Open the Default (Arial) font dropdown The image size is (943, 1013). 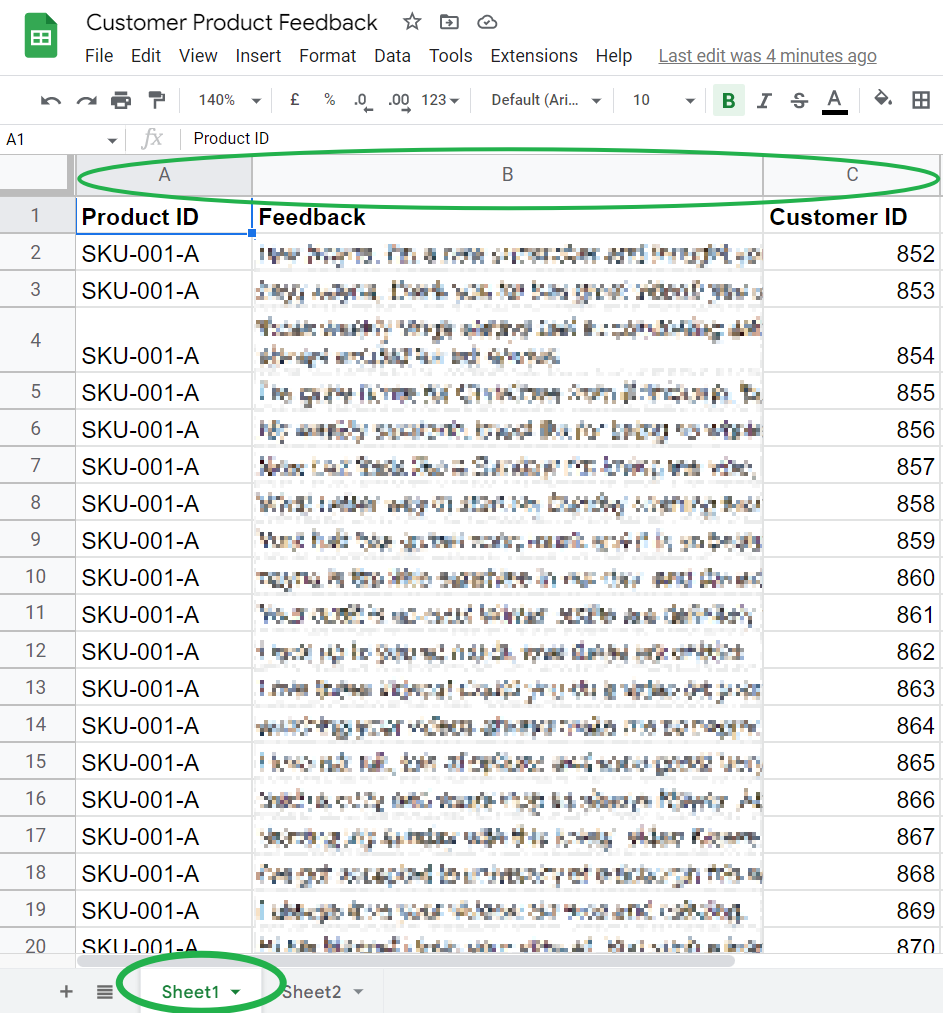tap(546, 100)
